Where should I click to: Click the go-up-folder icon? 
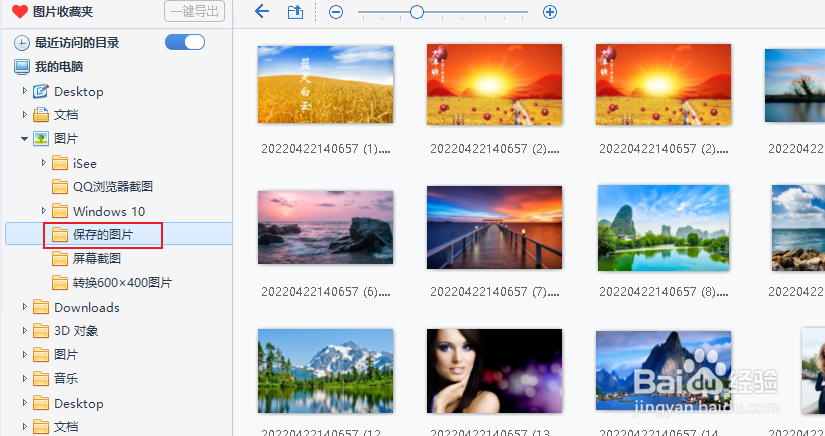(x=295, y=12)
